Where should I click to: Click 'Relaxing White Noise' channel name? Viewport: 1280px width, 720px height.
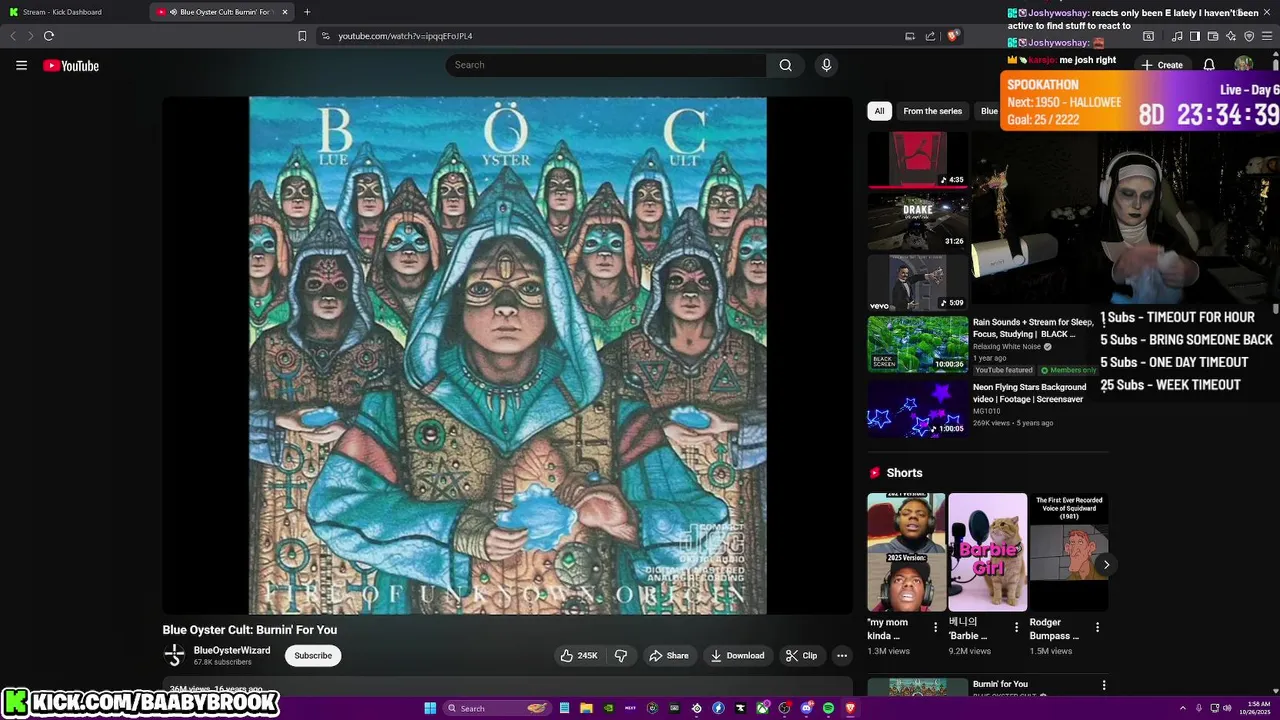[1007, 347]
